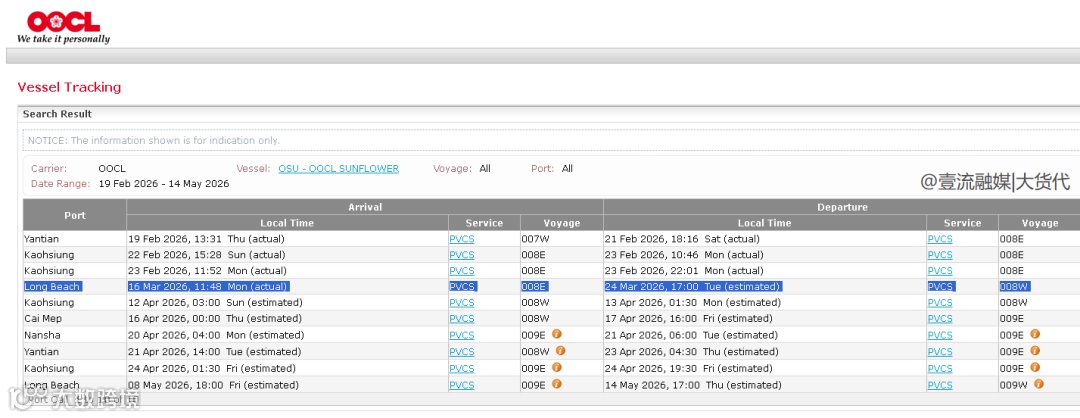The height and width of the screenshot is (418, 1080).
Task: Click arrival time 12 Apr 2026, 03:00 Sun (estimated)
Action: [215, 302]
